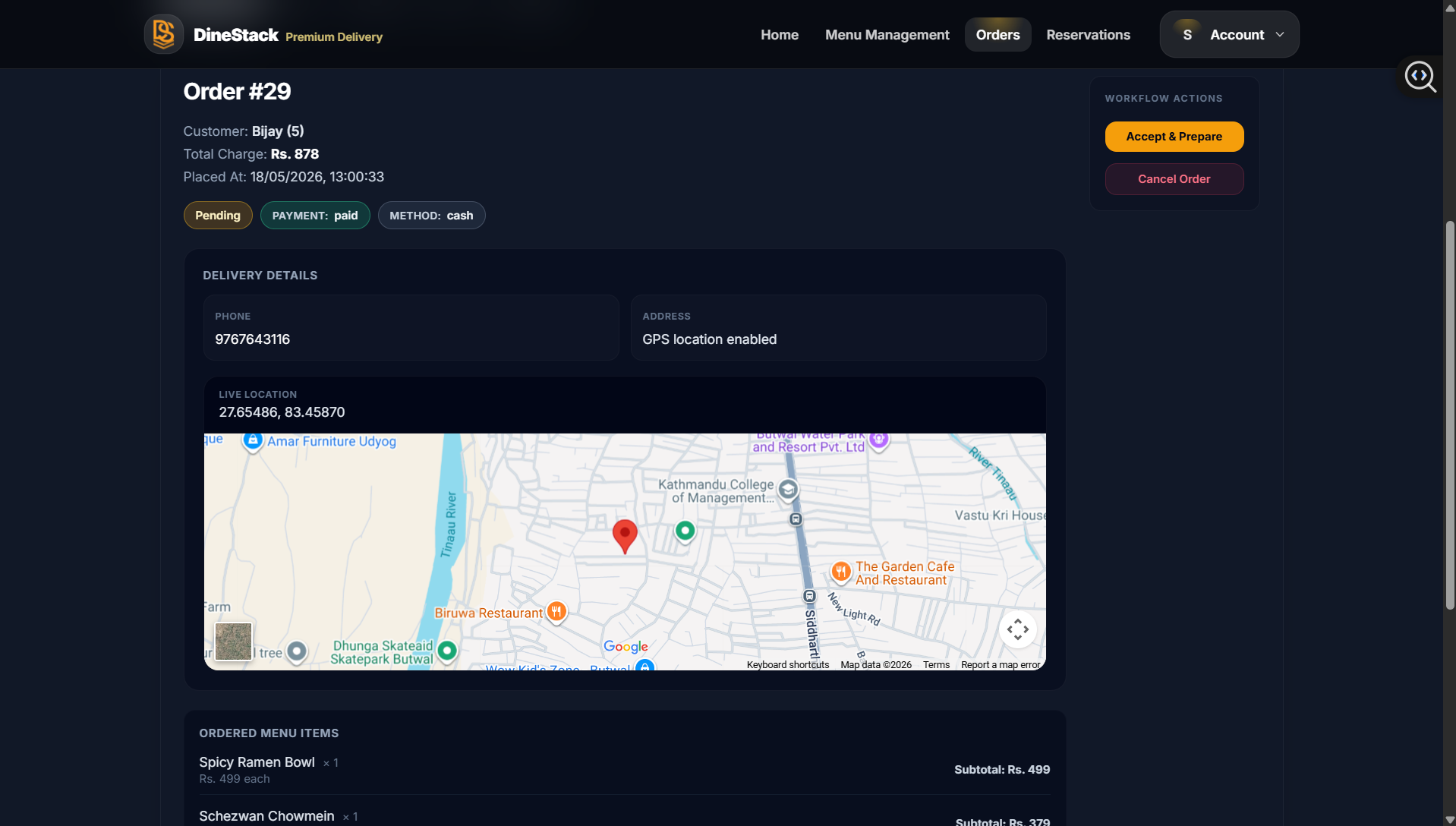Click the DineStack brand name

pyautogui.click(x=236, y=35)
